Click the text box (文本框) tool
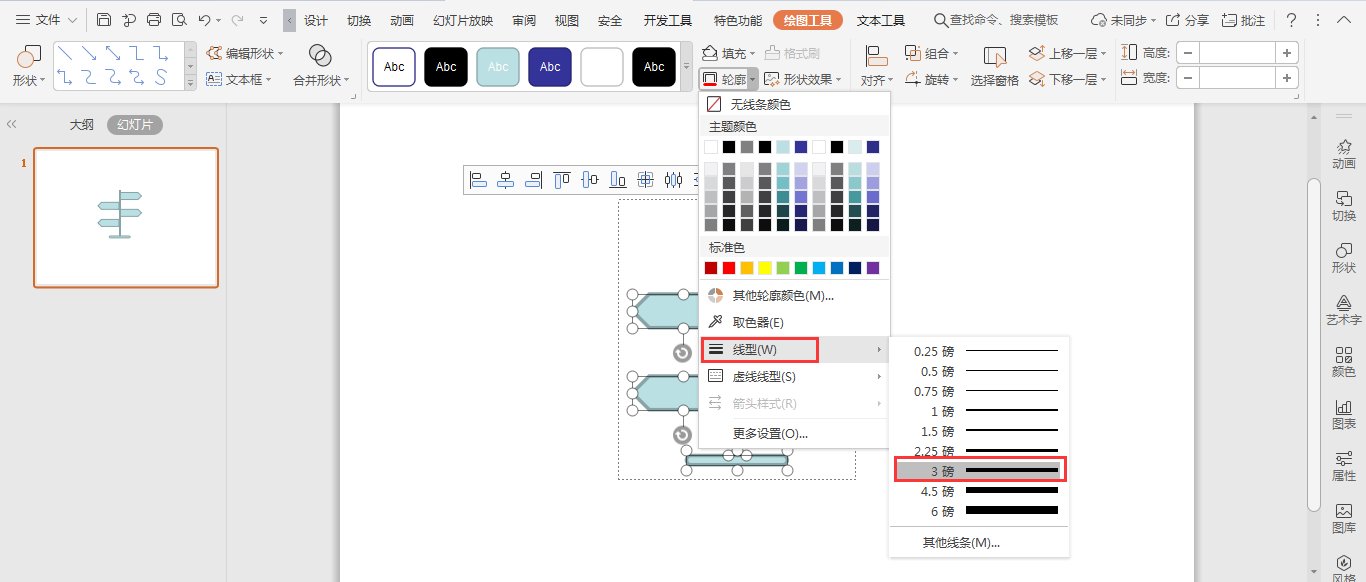The height and width of the screenshot is (582, 1366). (x=240, y=79)
